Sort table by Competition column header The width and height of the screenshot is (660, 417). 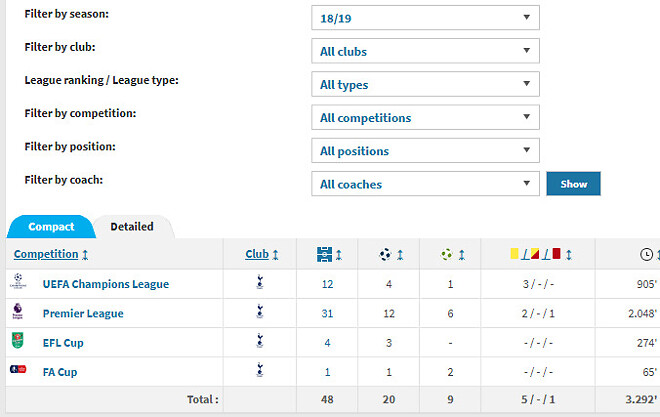tap(46, 254)
